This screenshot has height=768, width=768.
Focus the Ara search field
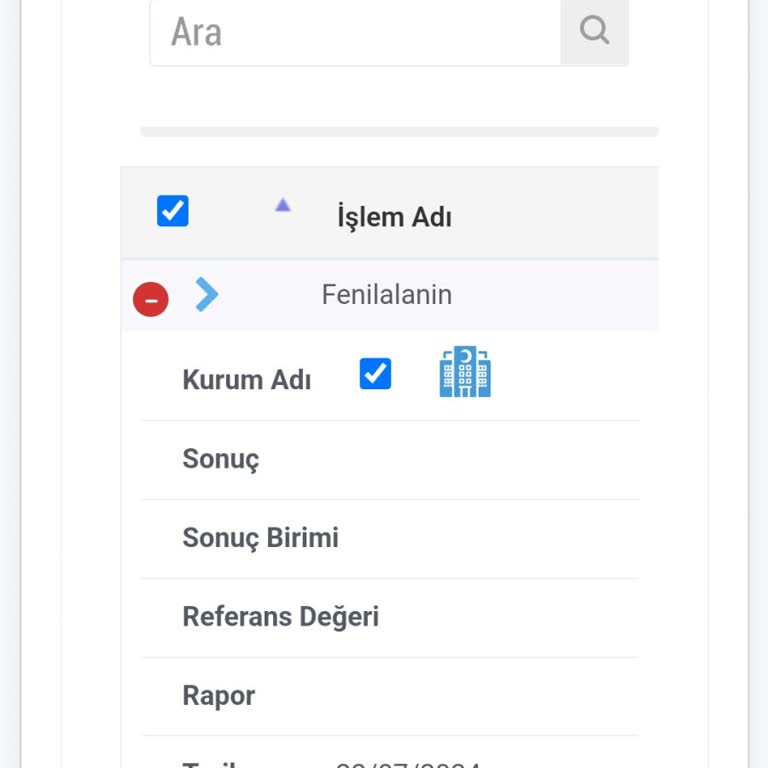(x=356, y=31)
